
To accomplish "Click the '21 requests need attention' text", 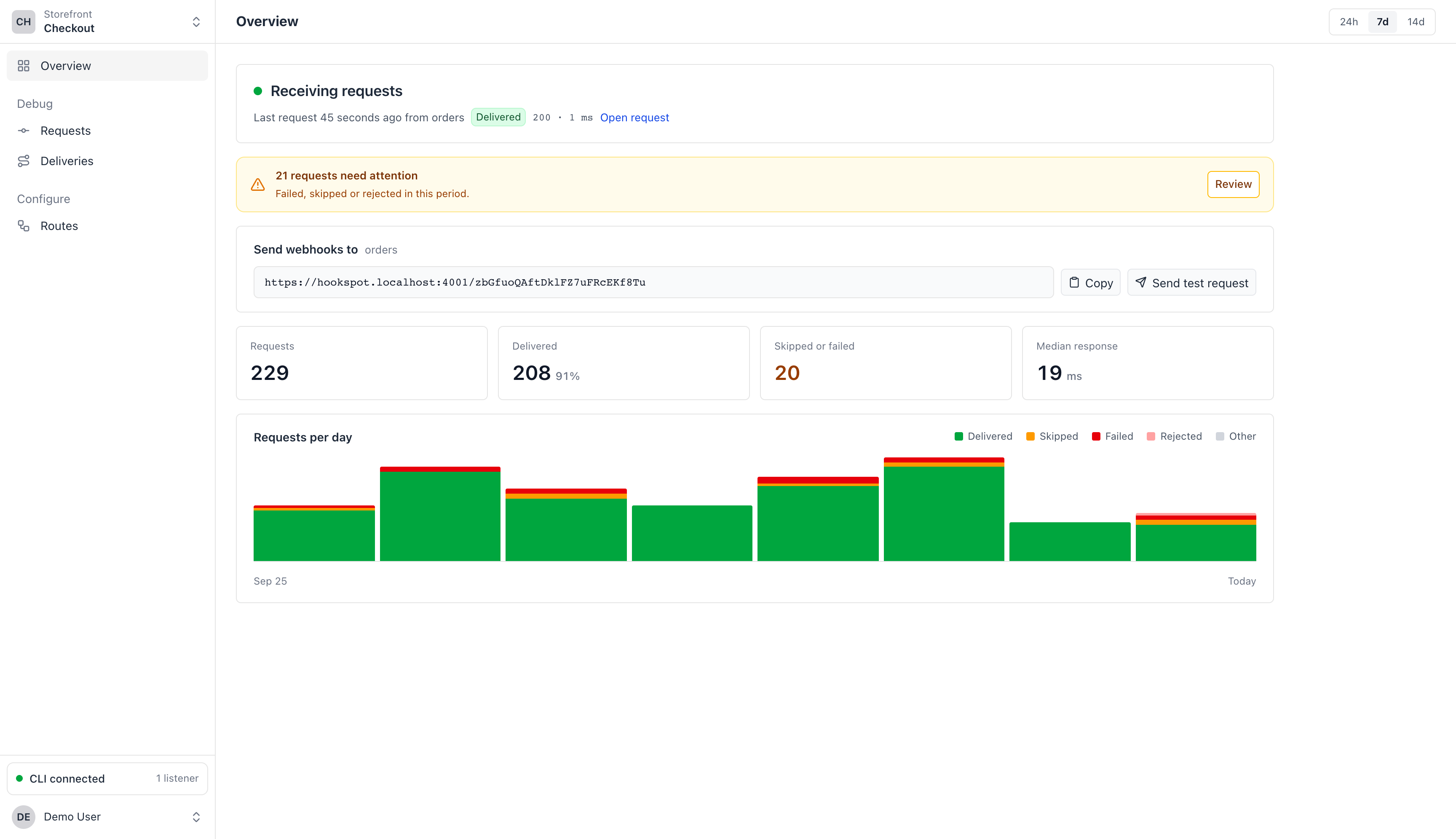I will (346, 176).
